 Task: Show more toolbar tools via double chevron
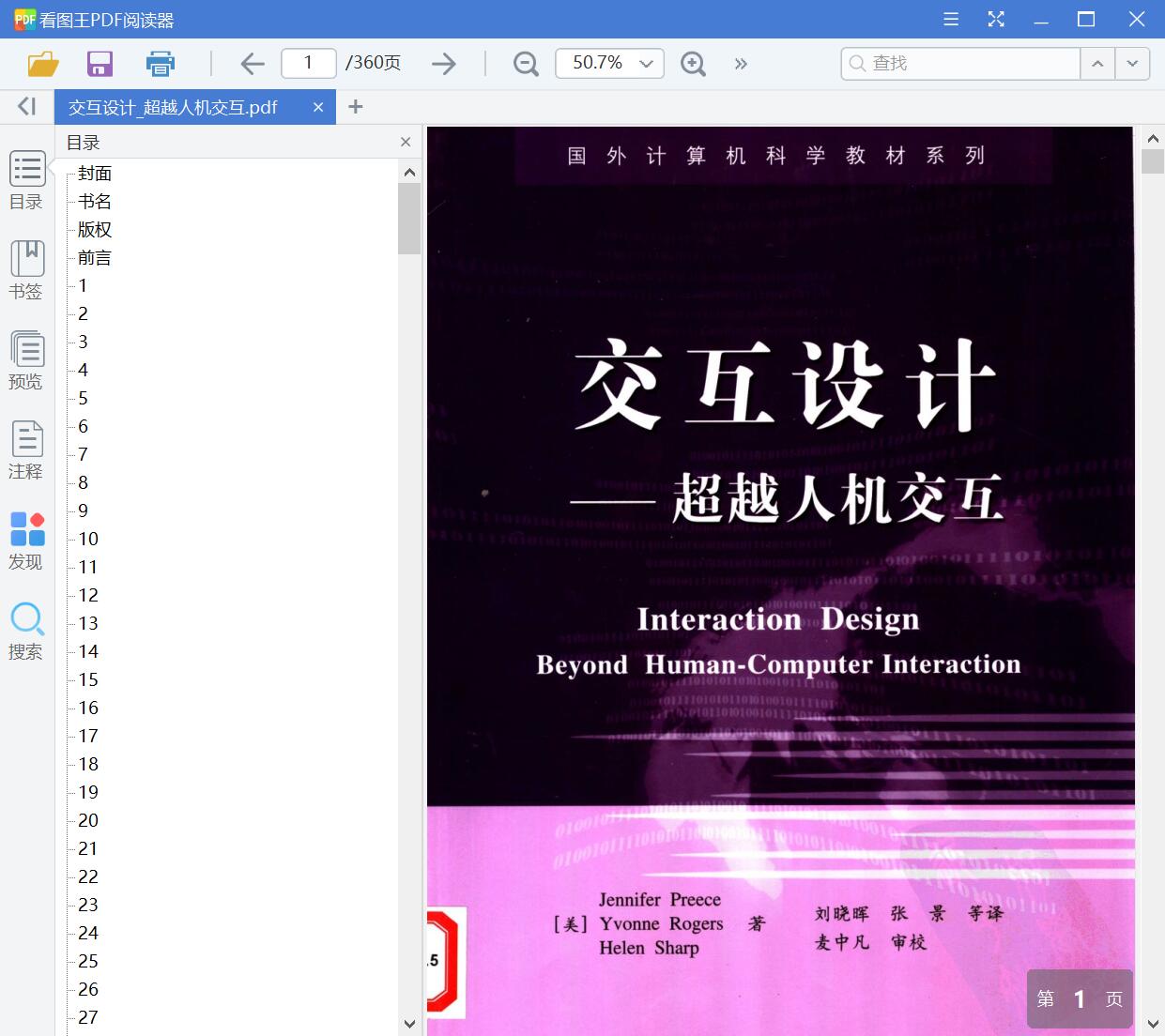[x=741, y=64]
